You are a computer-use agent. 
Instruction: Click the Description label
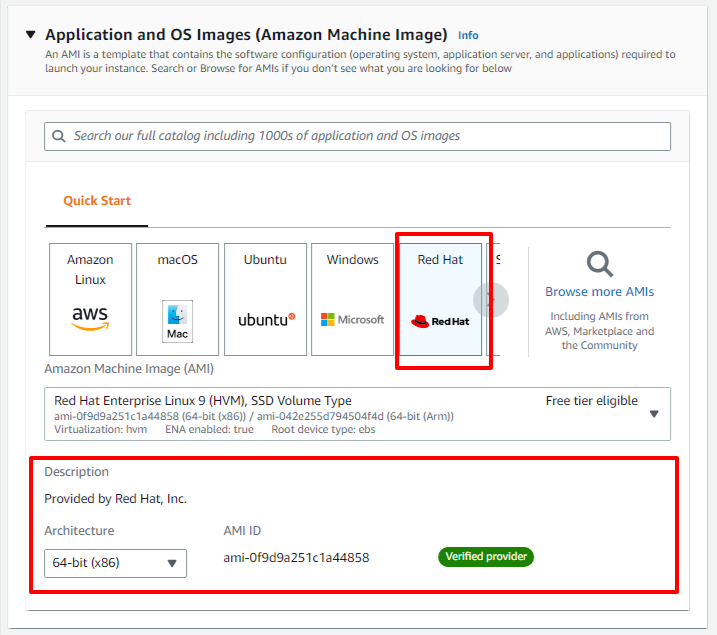click(x=76, y=472)
